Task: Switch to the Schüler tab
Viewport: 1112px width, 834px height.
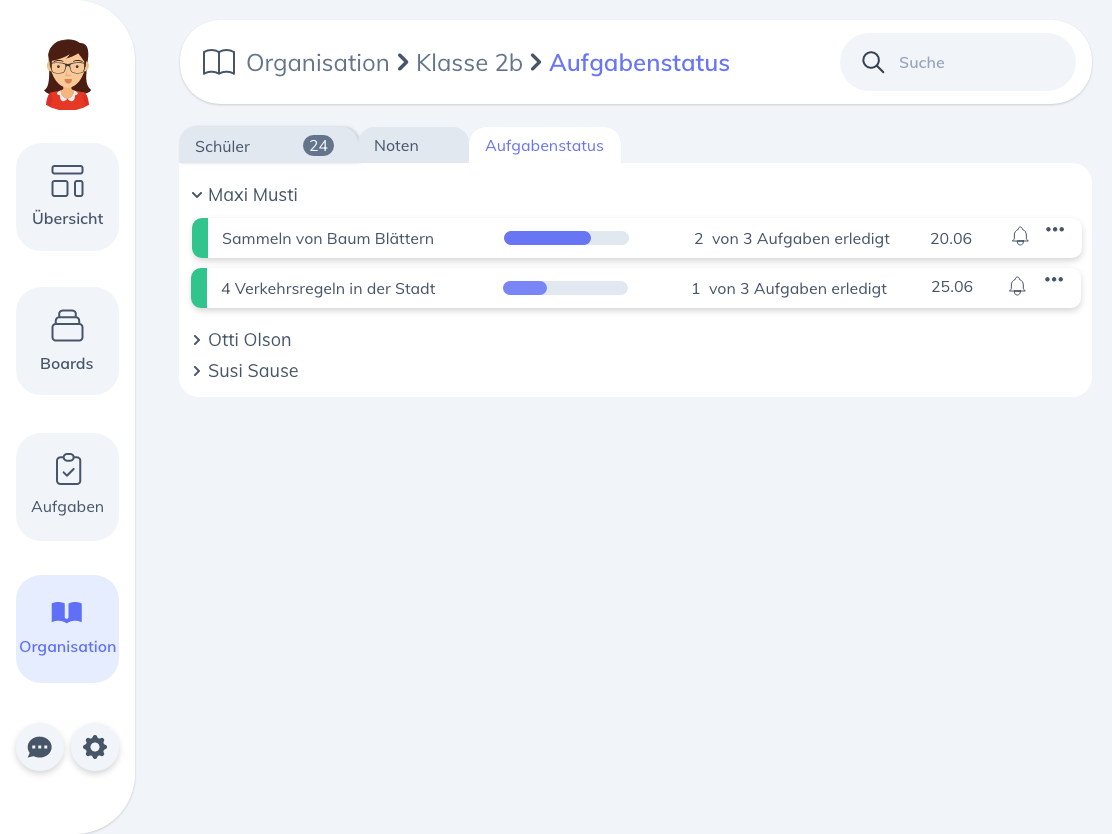Action: (x=269, y=145)
